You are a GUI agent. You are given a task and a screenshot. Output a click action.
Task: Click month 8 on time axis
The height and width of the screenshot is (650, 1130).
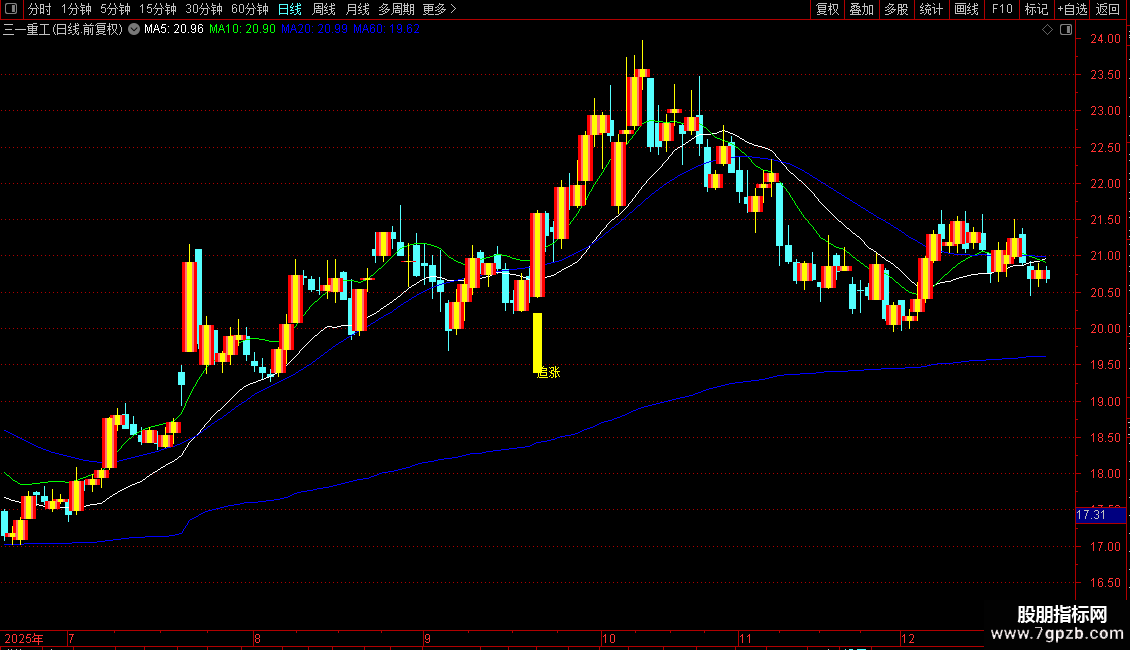pos(257,638)
